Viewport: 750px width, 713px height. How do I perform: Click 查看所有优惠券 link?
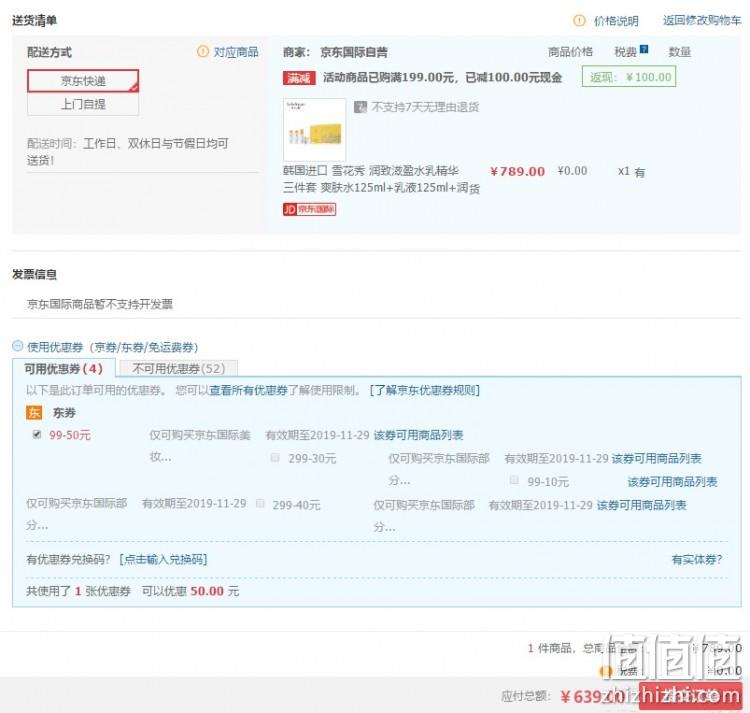pyautogui.click(x=248, y=390)
